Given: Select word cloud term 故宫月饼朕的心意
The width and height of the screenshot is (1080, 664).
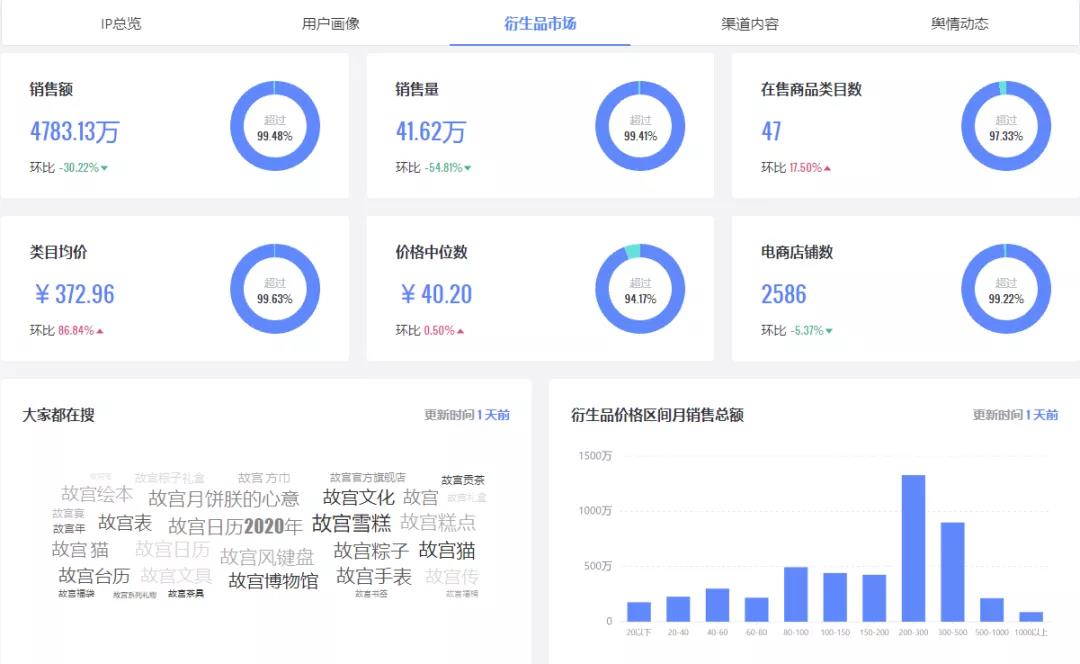Looking at the screenshot, I should pos(224,498).
